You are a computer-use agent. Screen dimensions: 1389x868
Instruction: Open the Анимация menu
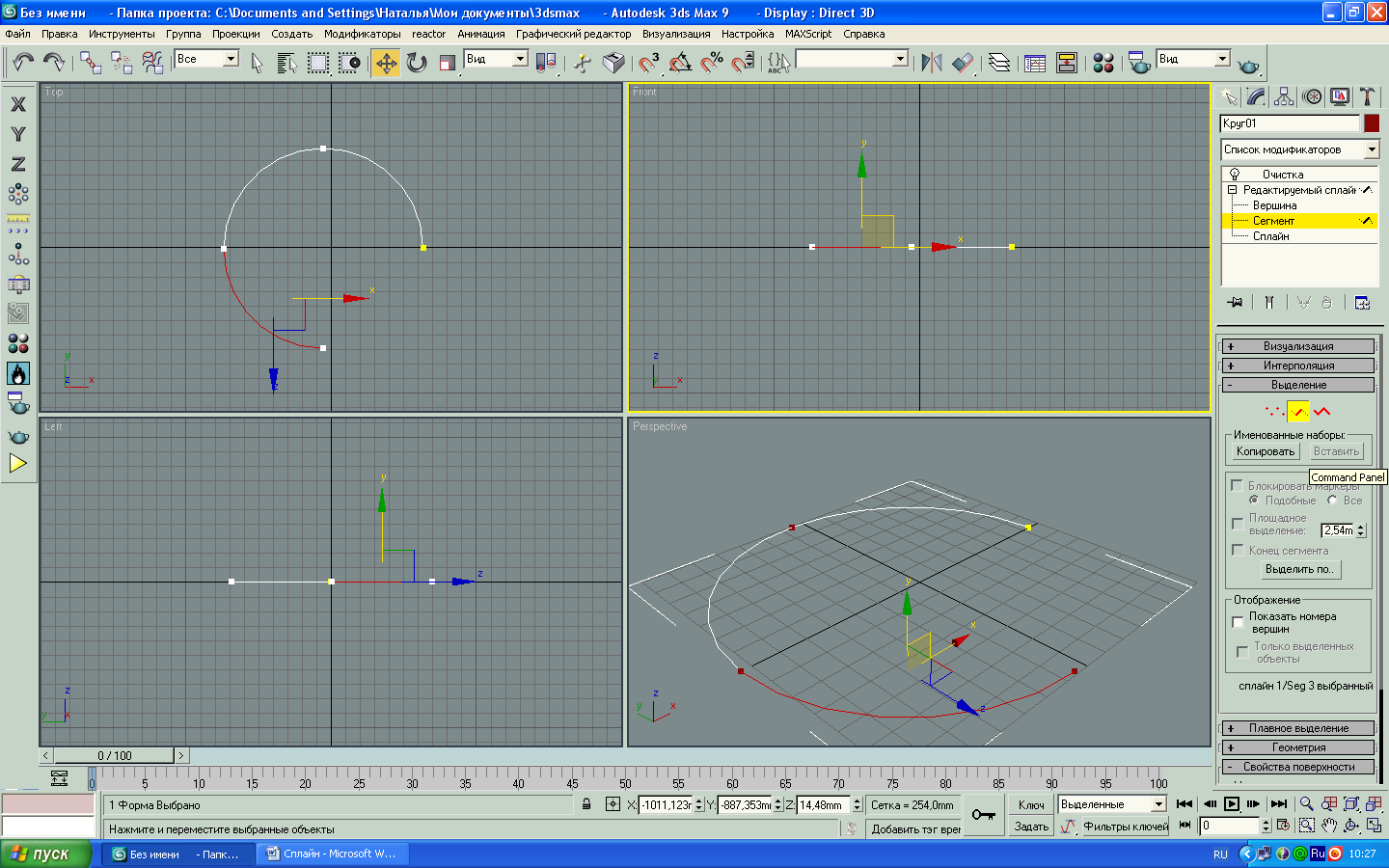(480, 34)
